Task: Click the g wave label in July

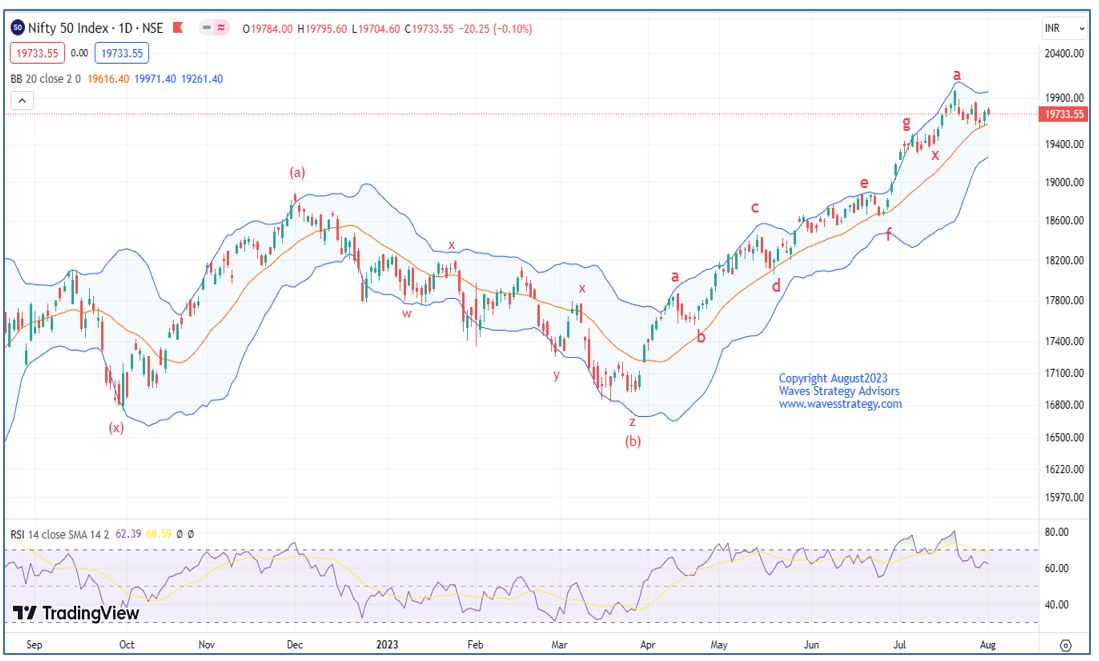Action: (x=906, y=123)
